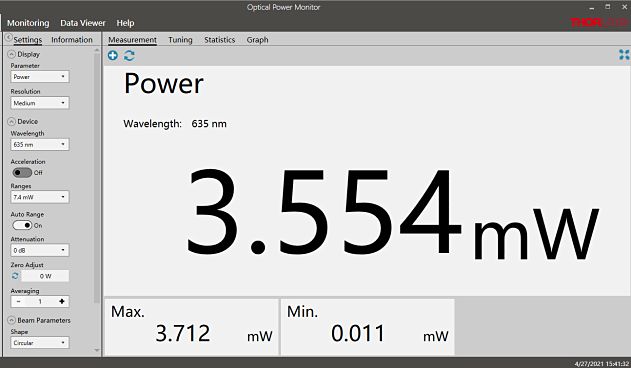
Task: Collapse the Device section chevron
Action: pos(12,122)
